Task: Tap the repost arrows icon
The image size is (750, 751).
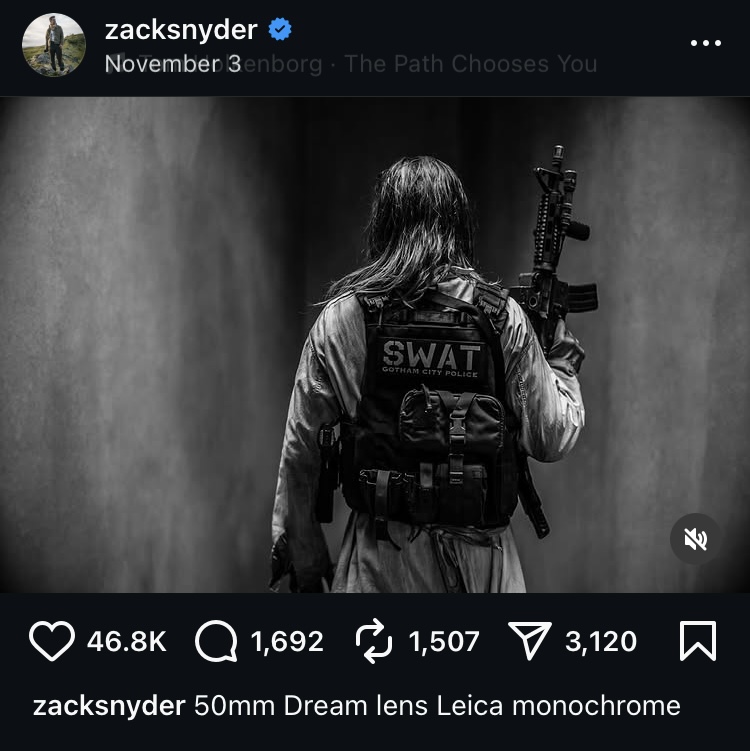Action: click(374, 641)
